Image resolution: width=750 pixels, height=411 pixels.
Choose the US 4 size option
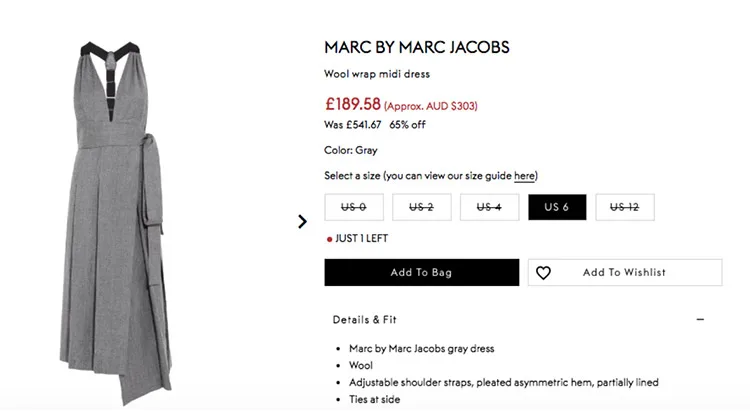(489, 207)
